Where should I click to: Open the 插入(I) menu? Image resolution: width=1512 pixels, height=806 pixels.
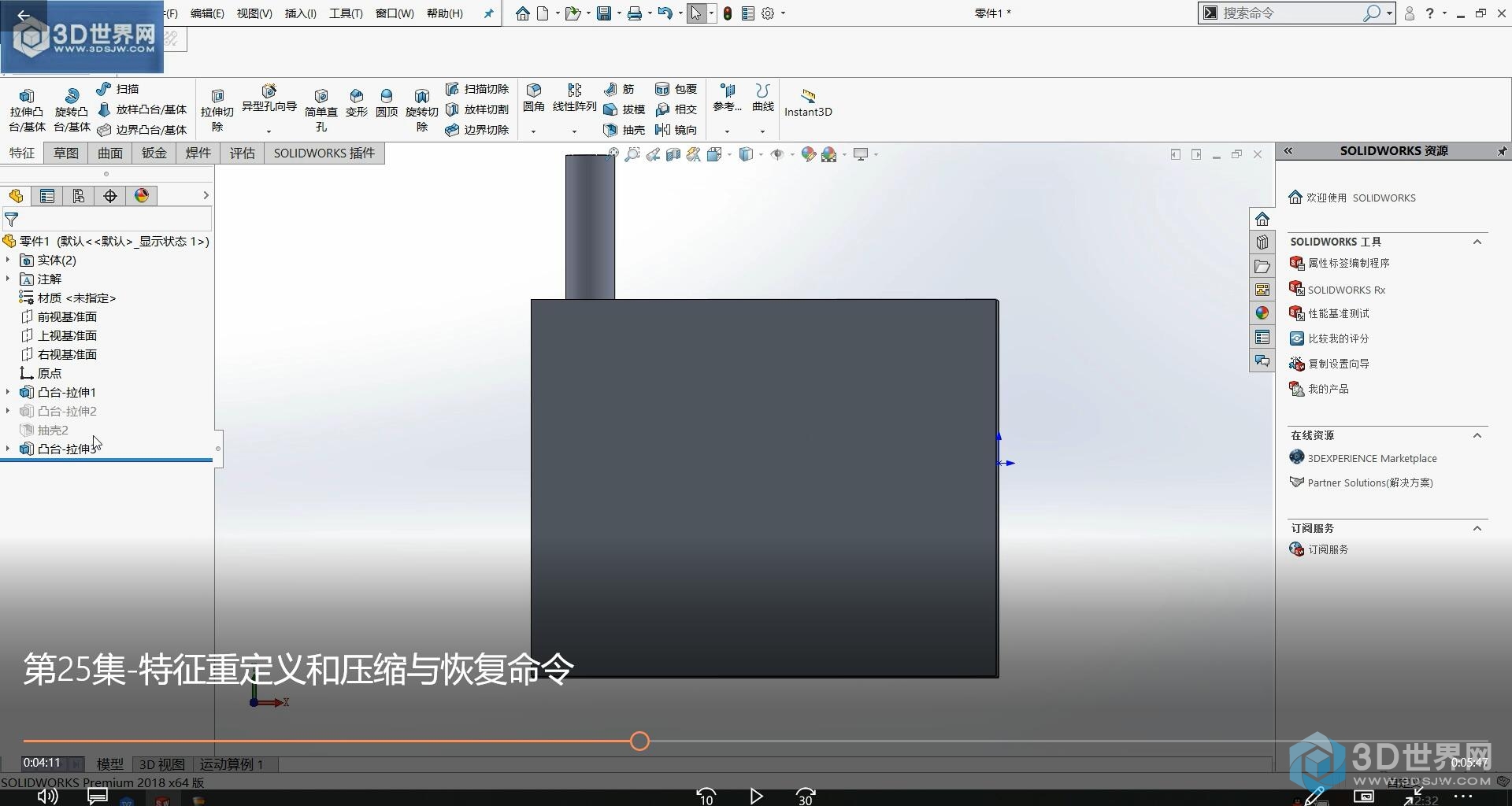pyautogui.click(x=300, y=13)
